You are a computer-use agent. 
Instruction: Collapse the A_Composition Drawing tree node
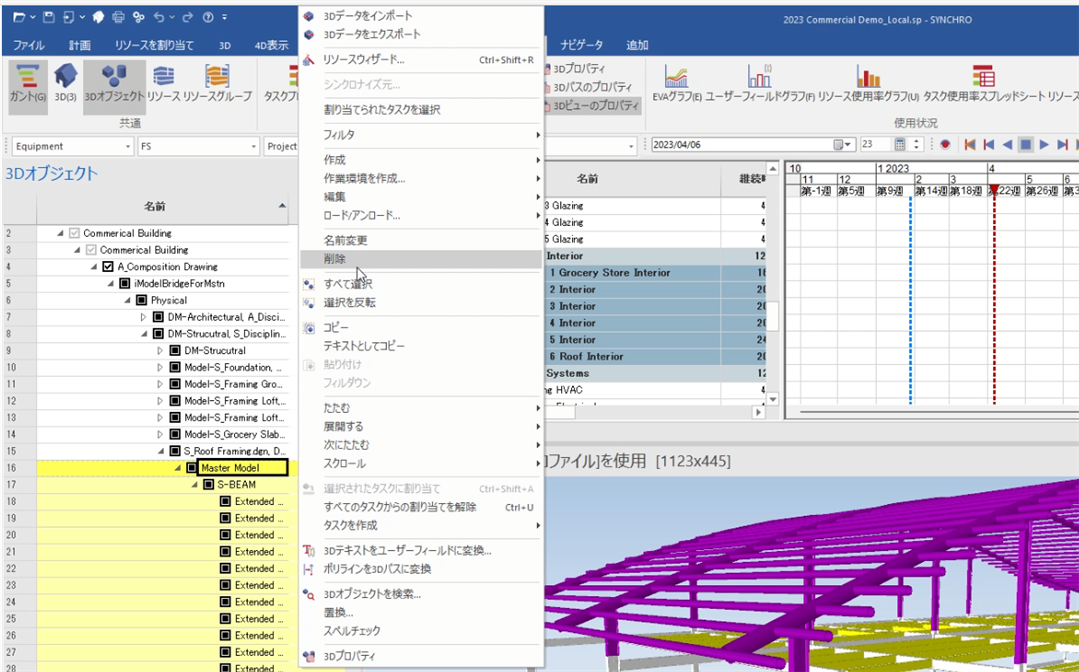point(94,267)
